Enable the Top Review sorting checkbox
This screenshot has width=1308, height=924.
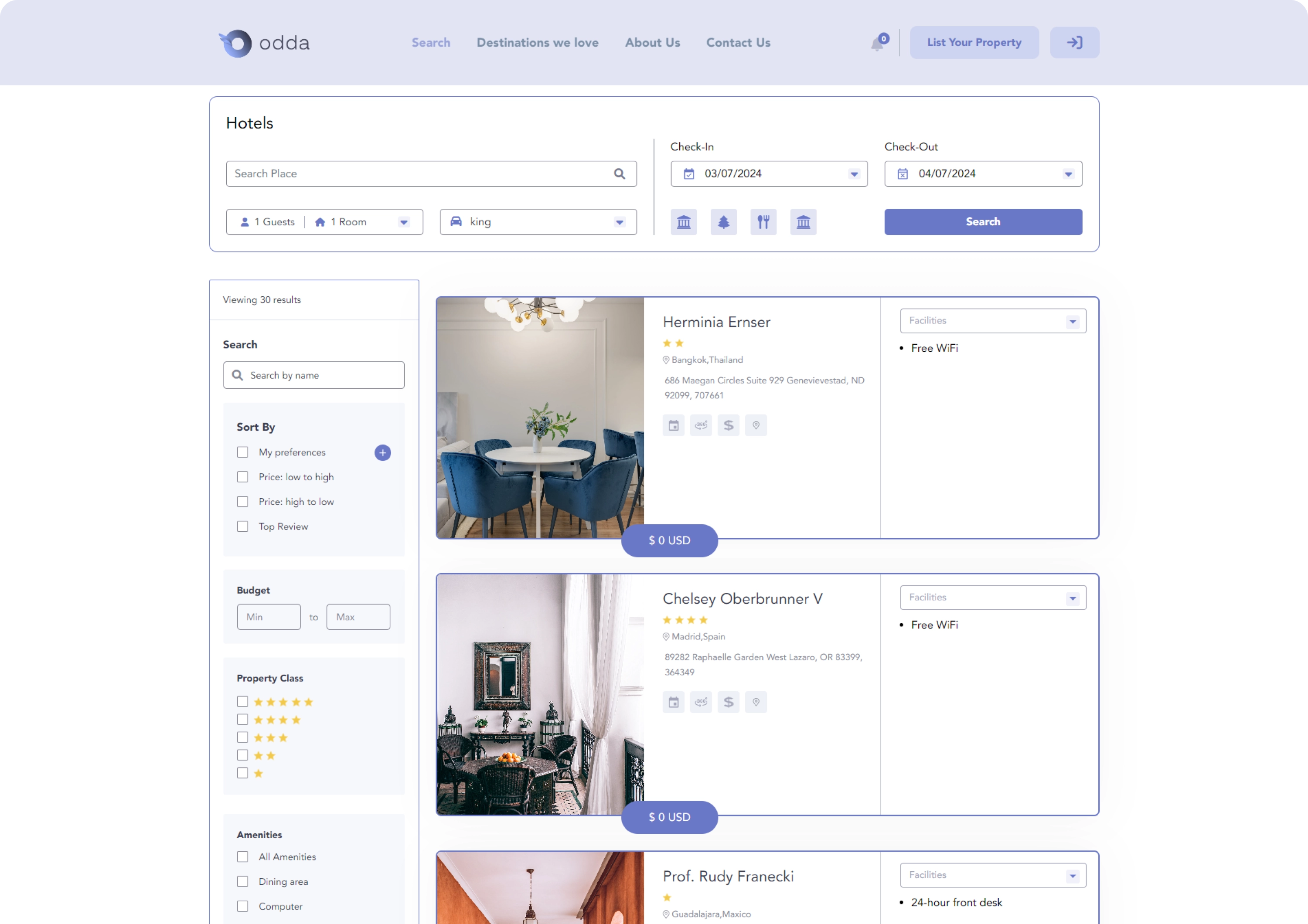point(243,526)
